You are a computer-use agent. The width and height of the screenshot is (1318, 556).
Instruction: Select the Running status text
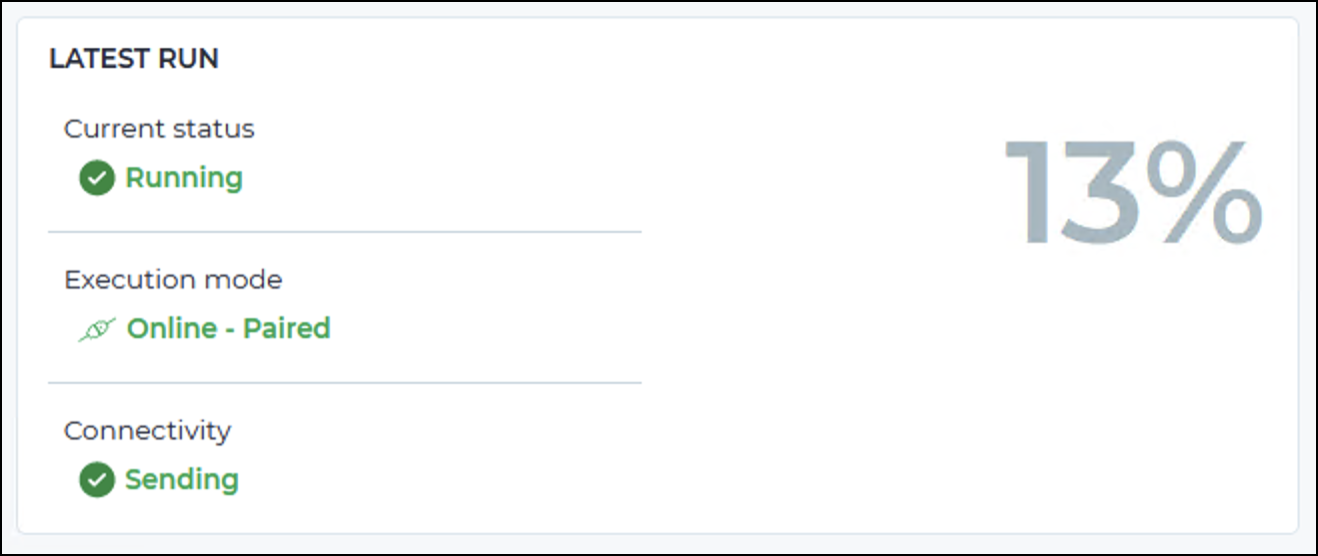click(184, 179)
